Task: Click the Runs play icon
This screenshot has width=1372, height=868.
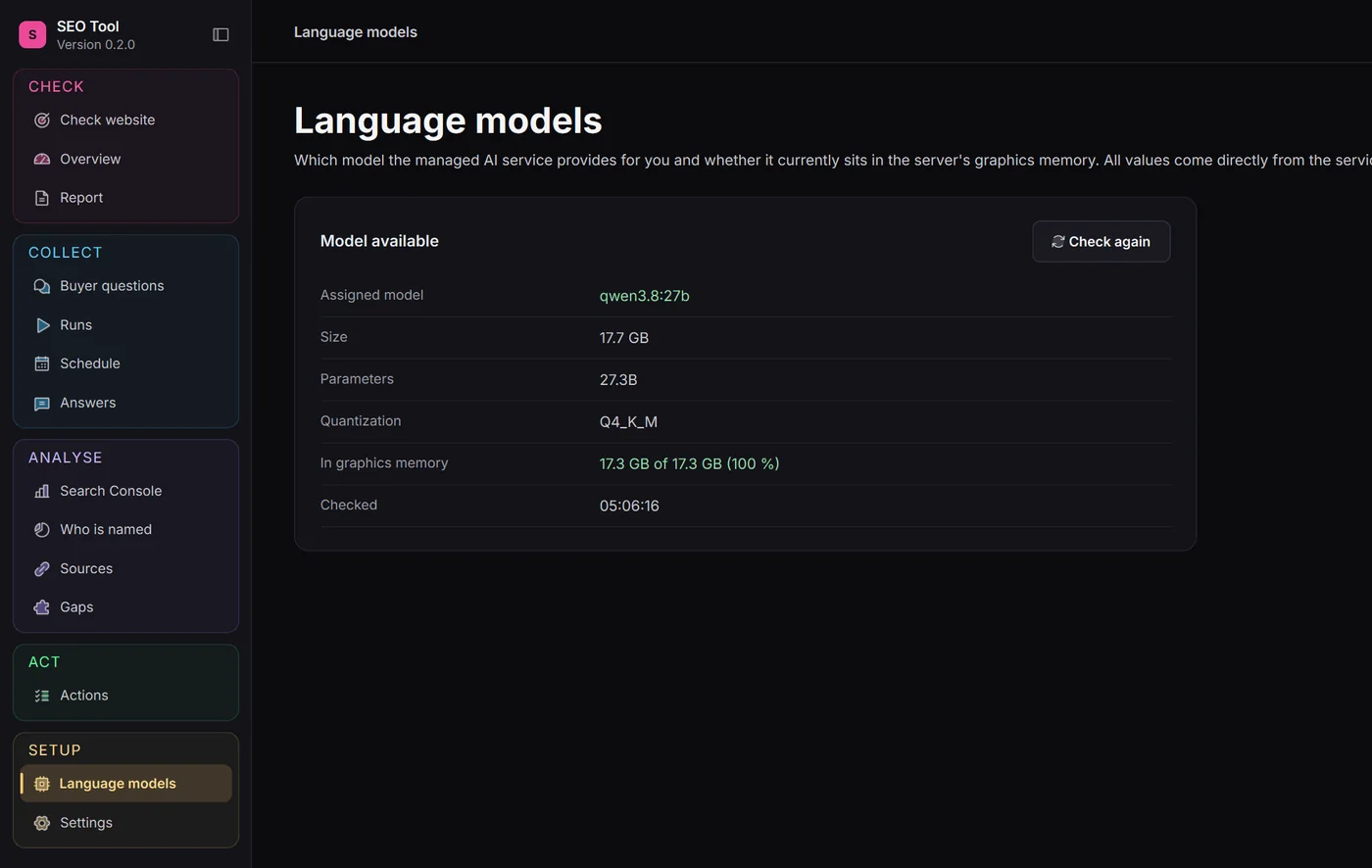Action: 42,325
